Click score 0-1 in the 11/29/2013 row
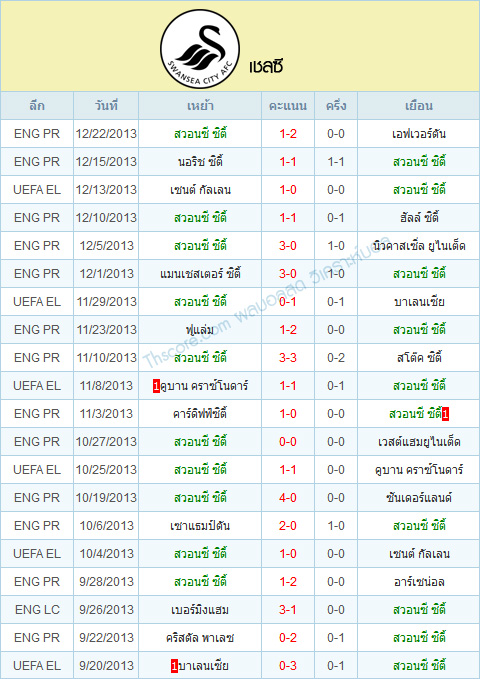This screenshot has height=679, width=480. (288, 302)
